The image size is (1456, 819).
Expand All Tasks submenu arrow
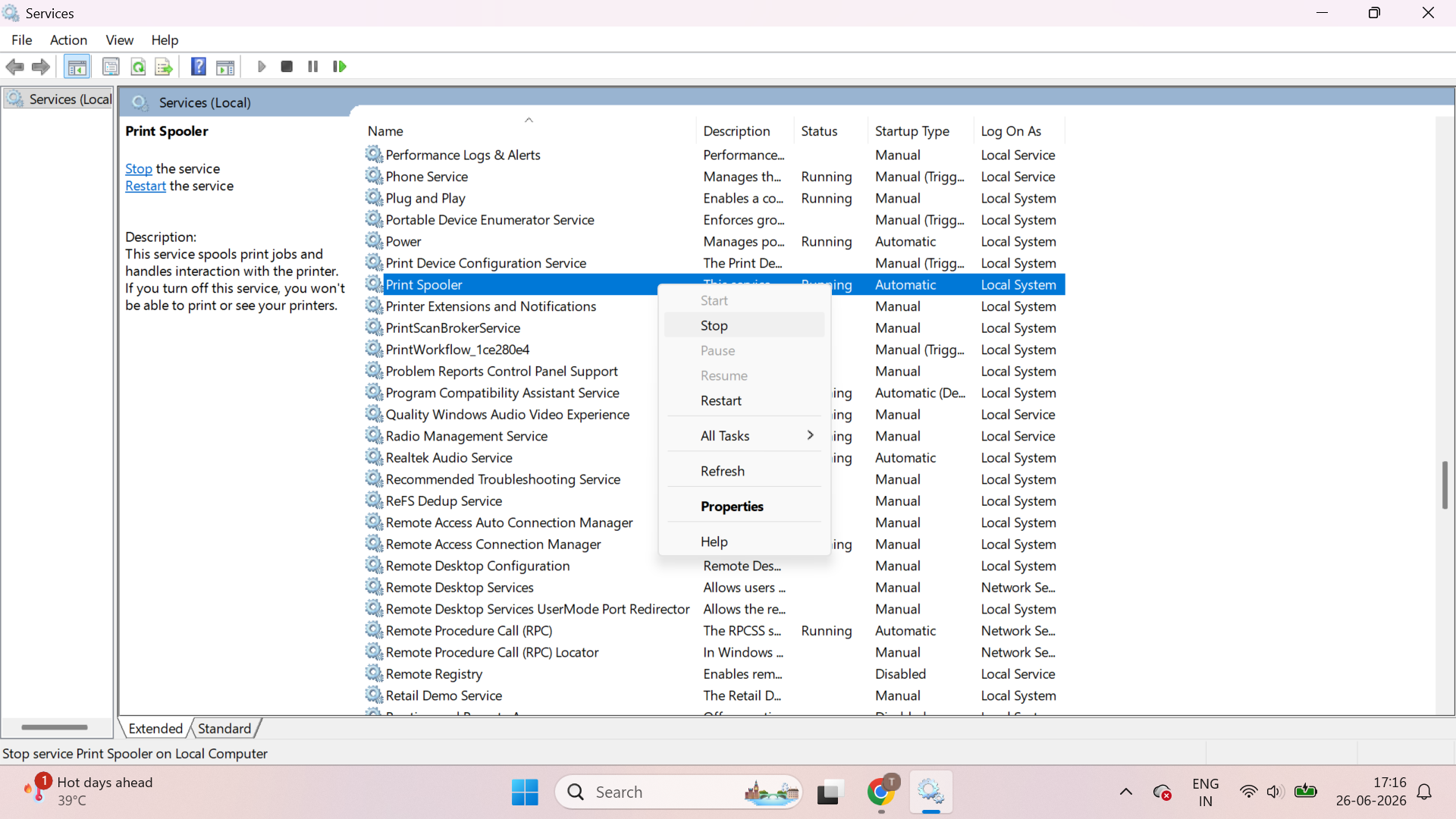pyautogui.click(x=810, y=435)
